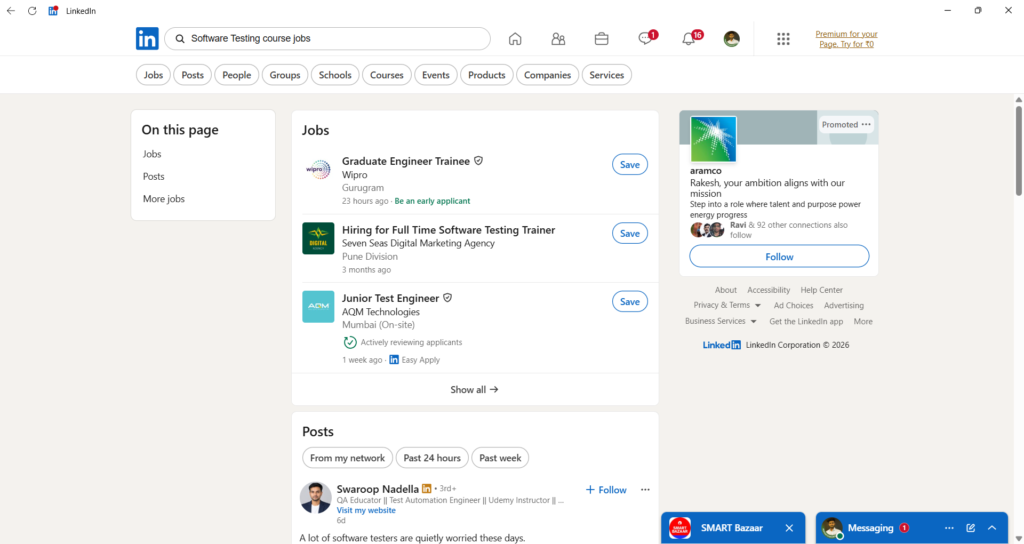Viewport: 1024px width, 544px height.
Task: Expand the Messaging panel chevron
Action: (x=992, y=528)
